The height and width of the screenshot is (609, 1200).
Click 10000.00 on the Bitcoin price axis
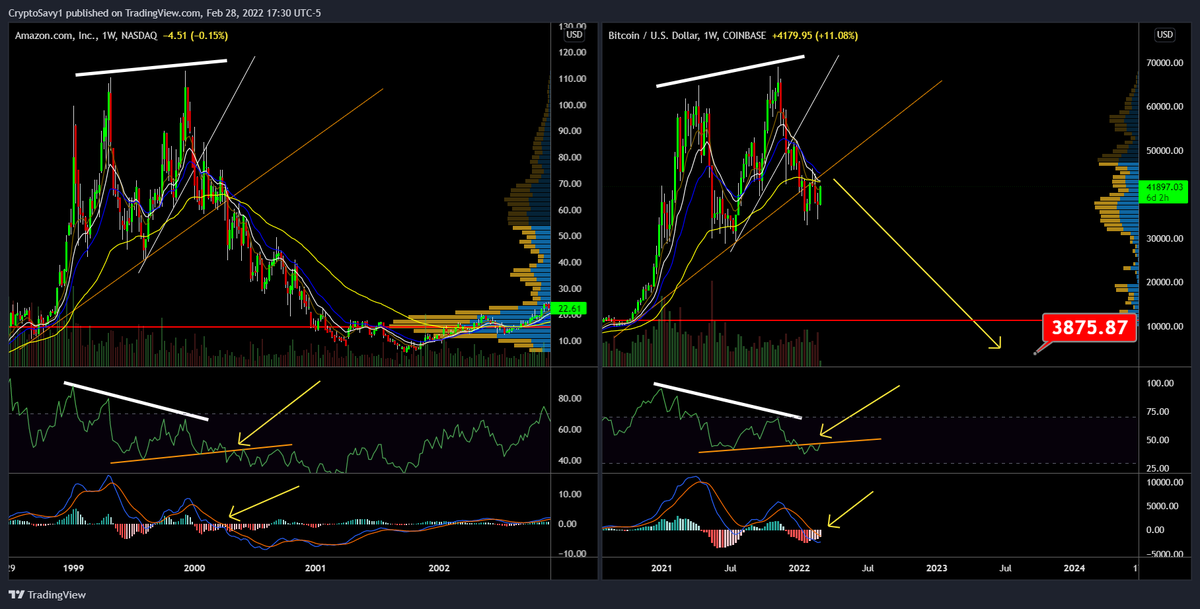(1165, 326)
